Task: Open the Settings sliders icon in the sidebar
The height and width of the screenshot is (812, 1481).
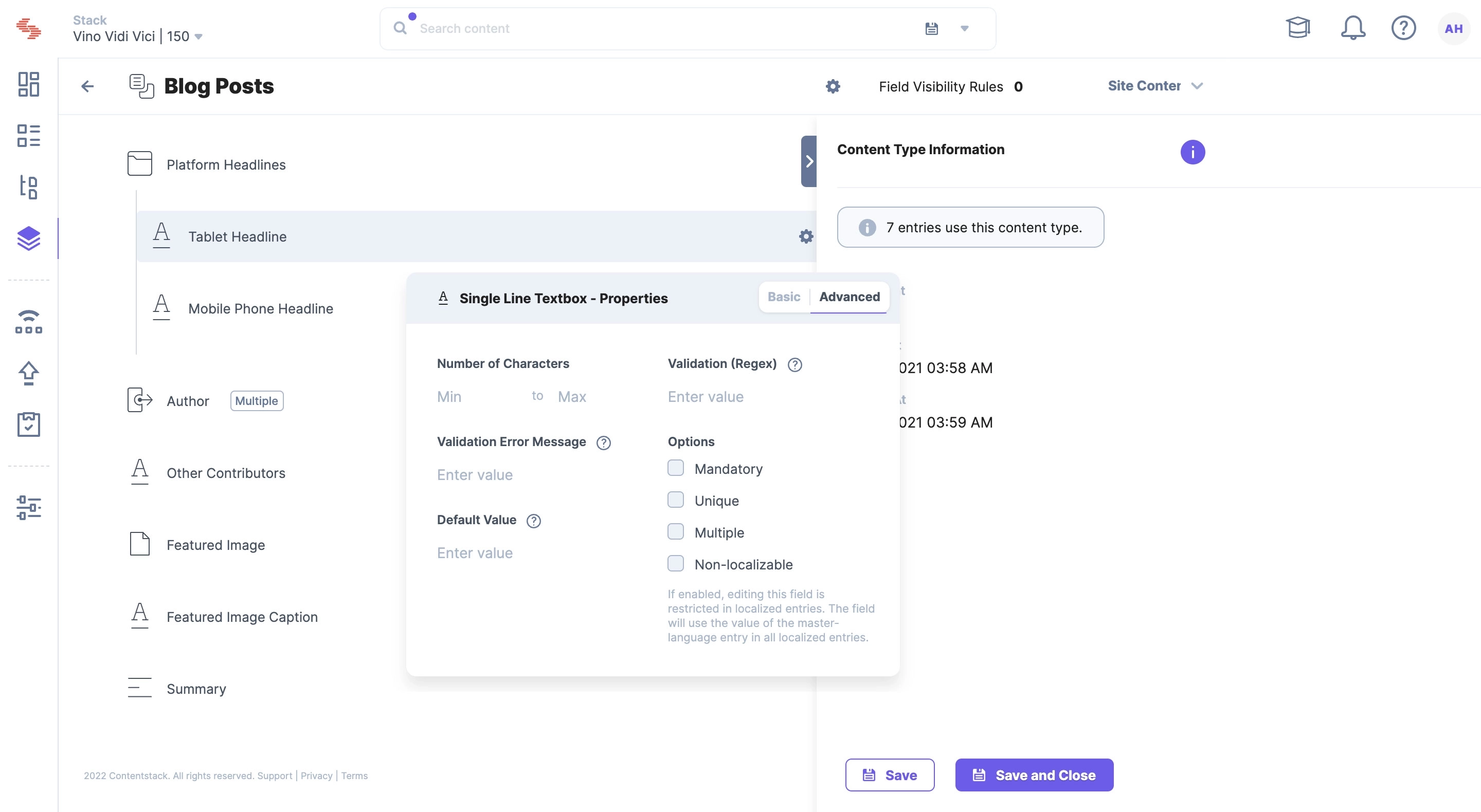Action: 28,507
